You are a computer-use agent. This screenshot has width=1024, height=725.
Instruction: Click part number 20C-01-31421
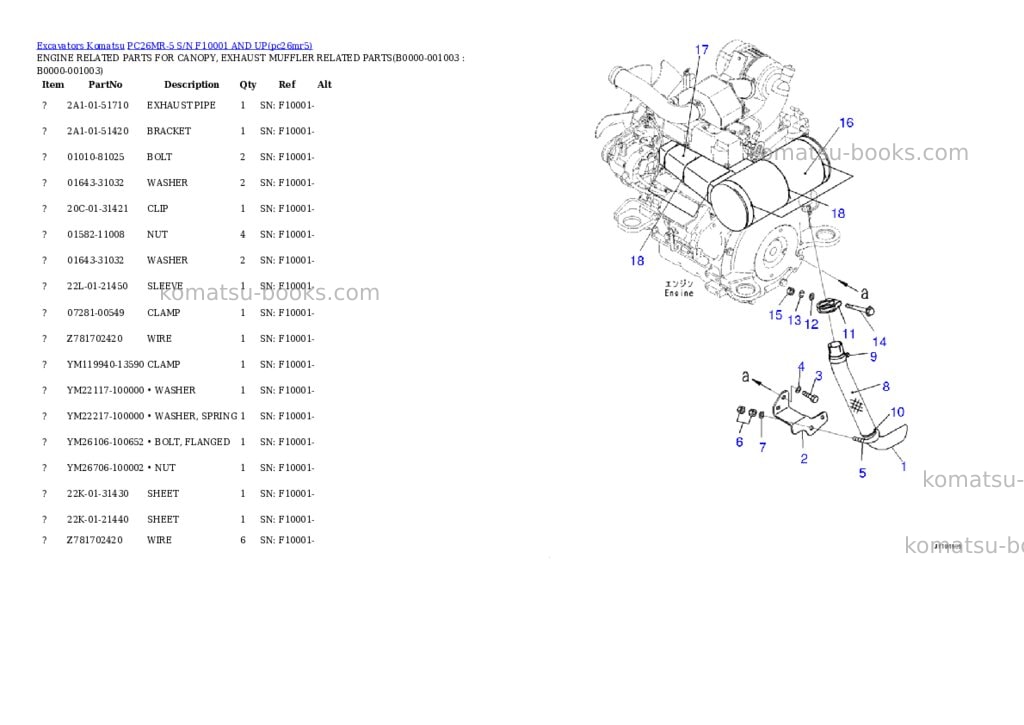pos(98,208)
